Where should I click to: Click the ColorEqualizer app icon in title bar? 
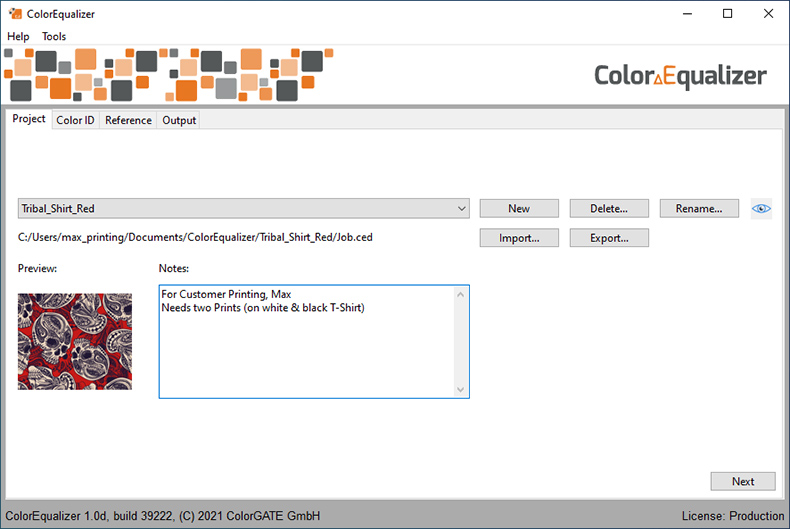15,14
